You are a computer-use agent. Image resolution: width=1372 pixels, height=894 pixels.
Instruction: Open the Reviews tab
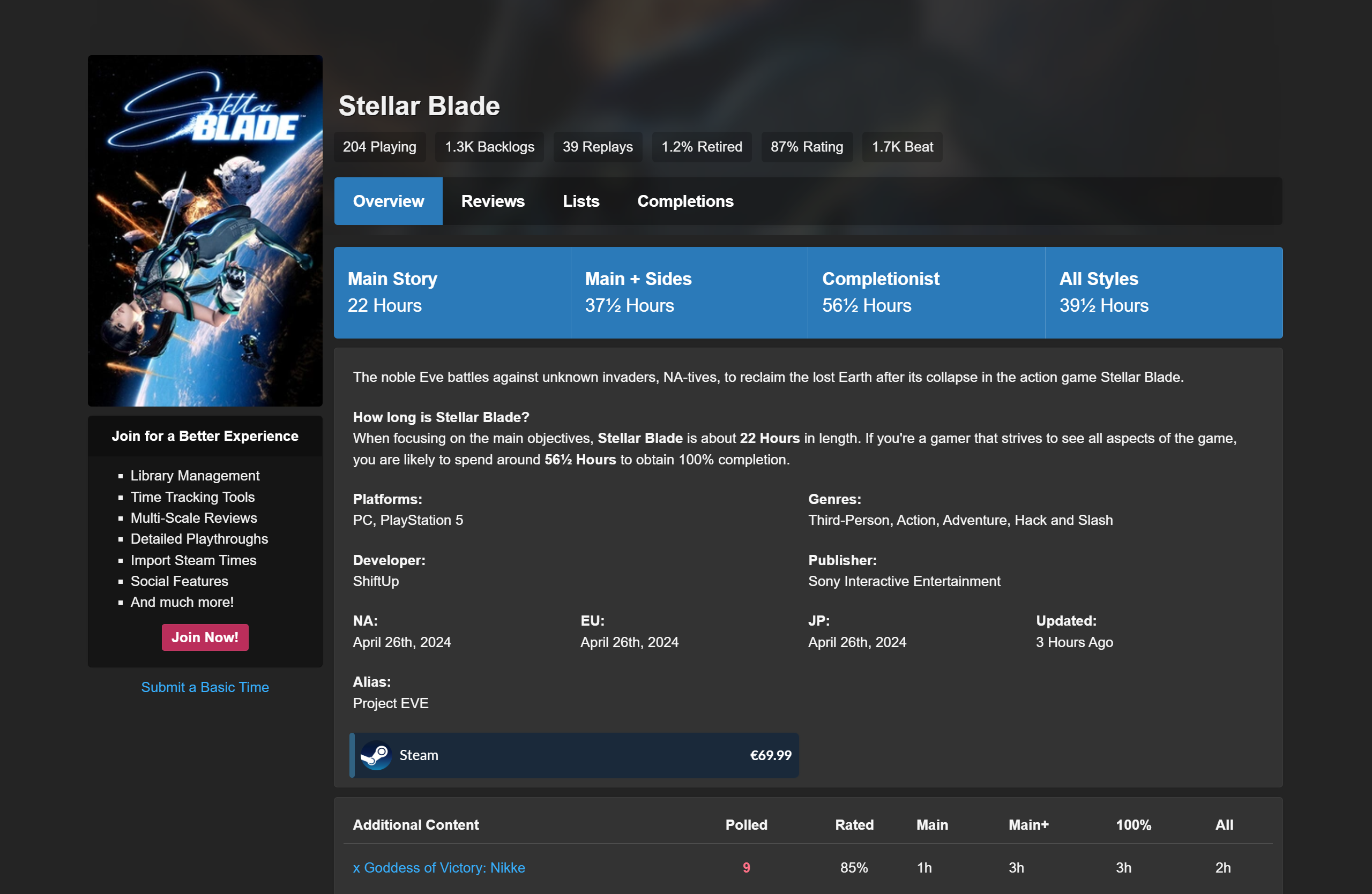click(493, 201)
